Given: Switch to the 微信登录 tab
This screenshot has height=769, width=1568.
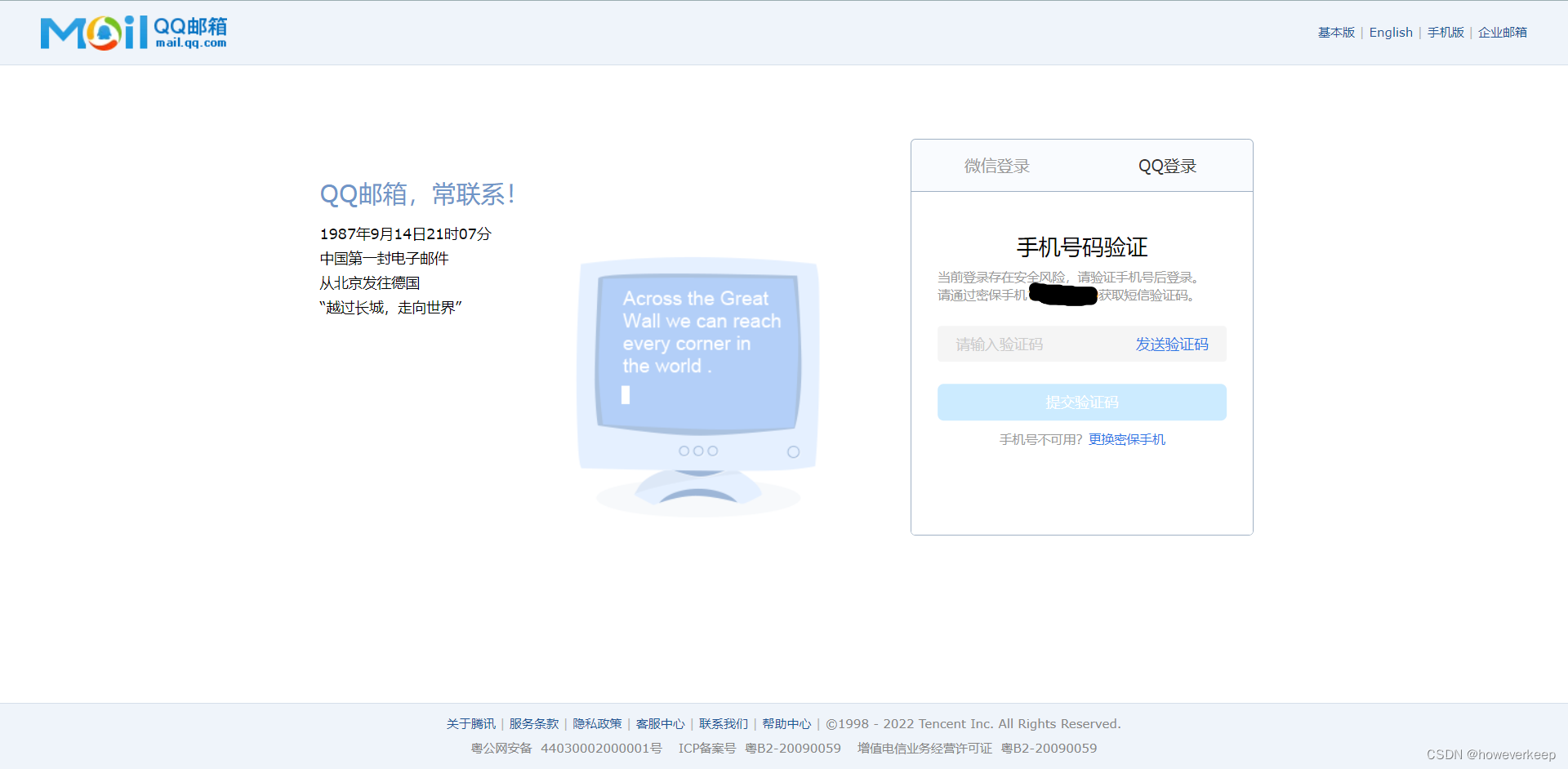Looking at the screenshot, I should tap(996, 166).
